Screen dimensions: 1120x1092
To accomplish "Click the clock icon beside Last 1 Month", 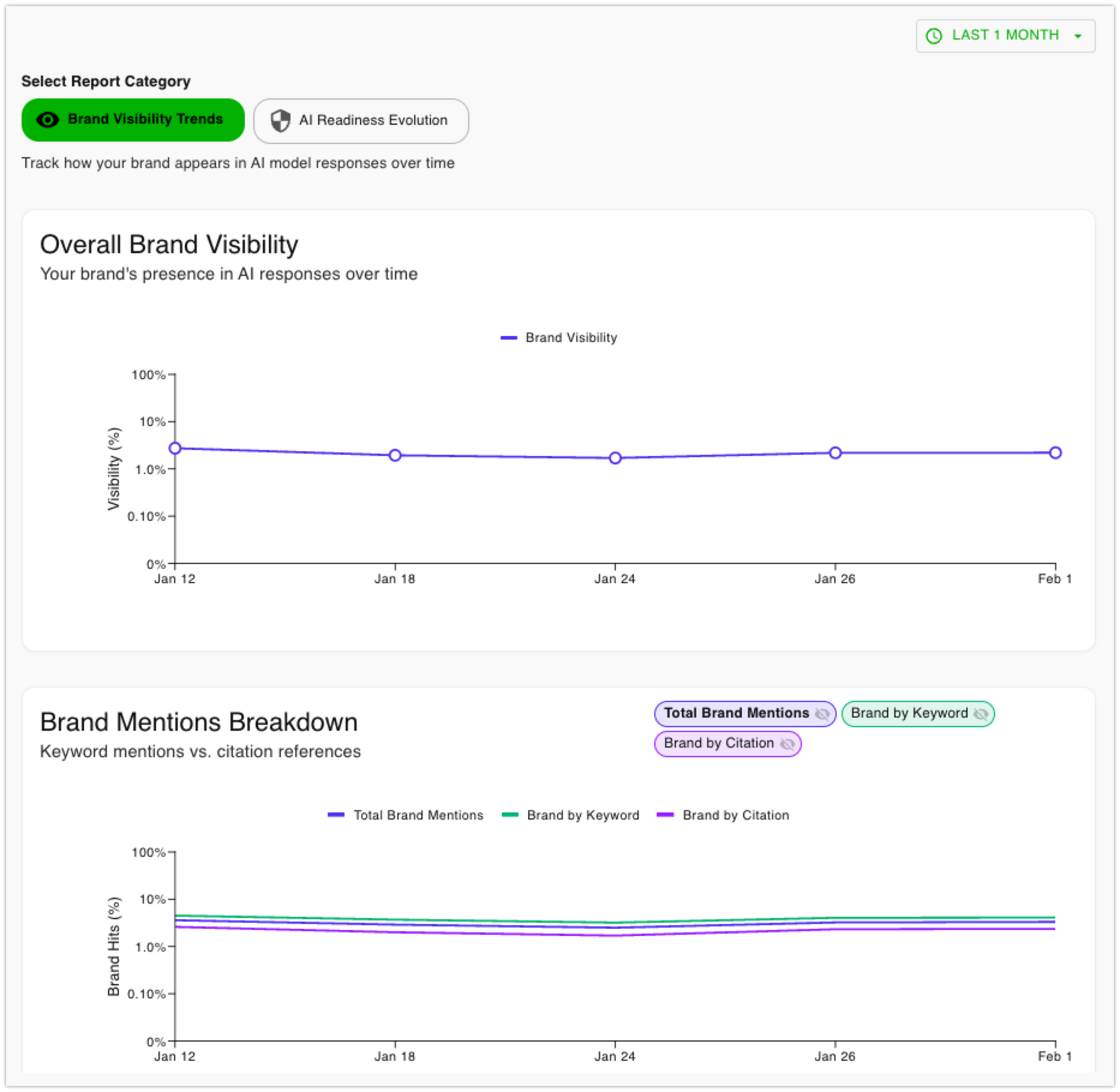I will (x=934, y=36).
